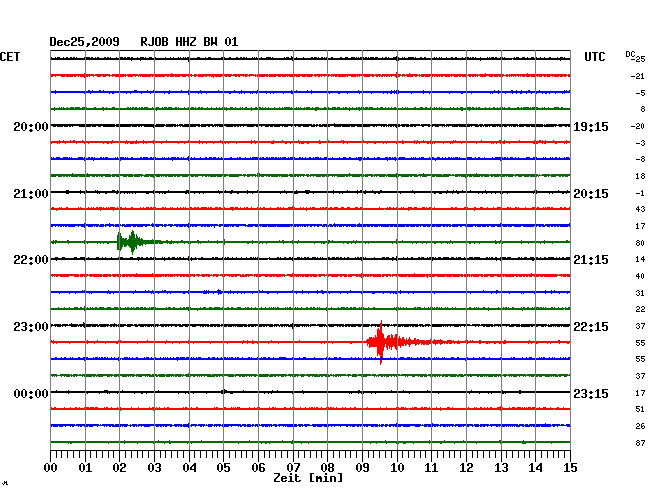Click the "Zeit [min]" axis title
Image resolution: width=650 pixels, height=494 pixels.
coord(308,478)
